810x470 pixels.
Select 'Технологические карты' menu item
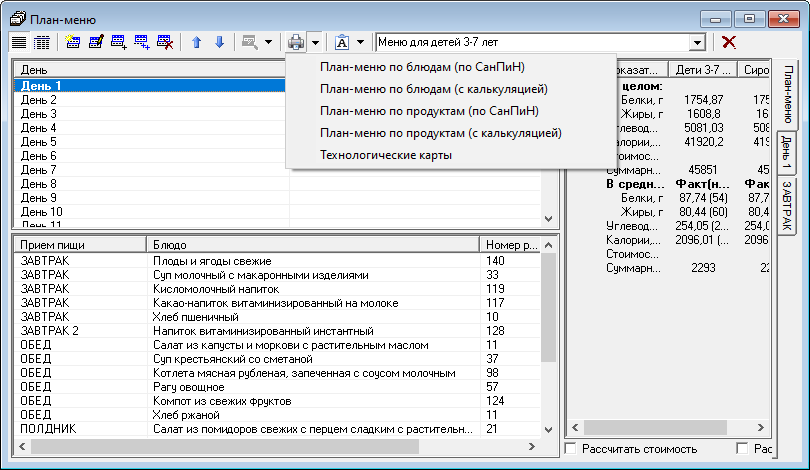point(385,155)
